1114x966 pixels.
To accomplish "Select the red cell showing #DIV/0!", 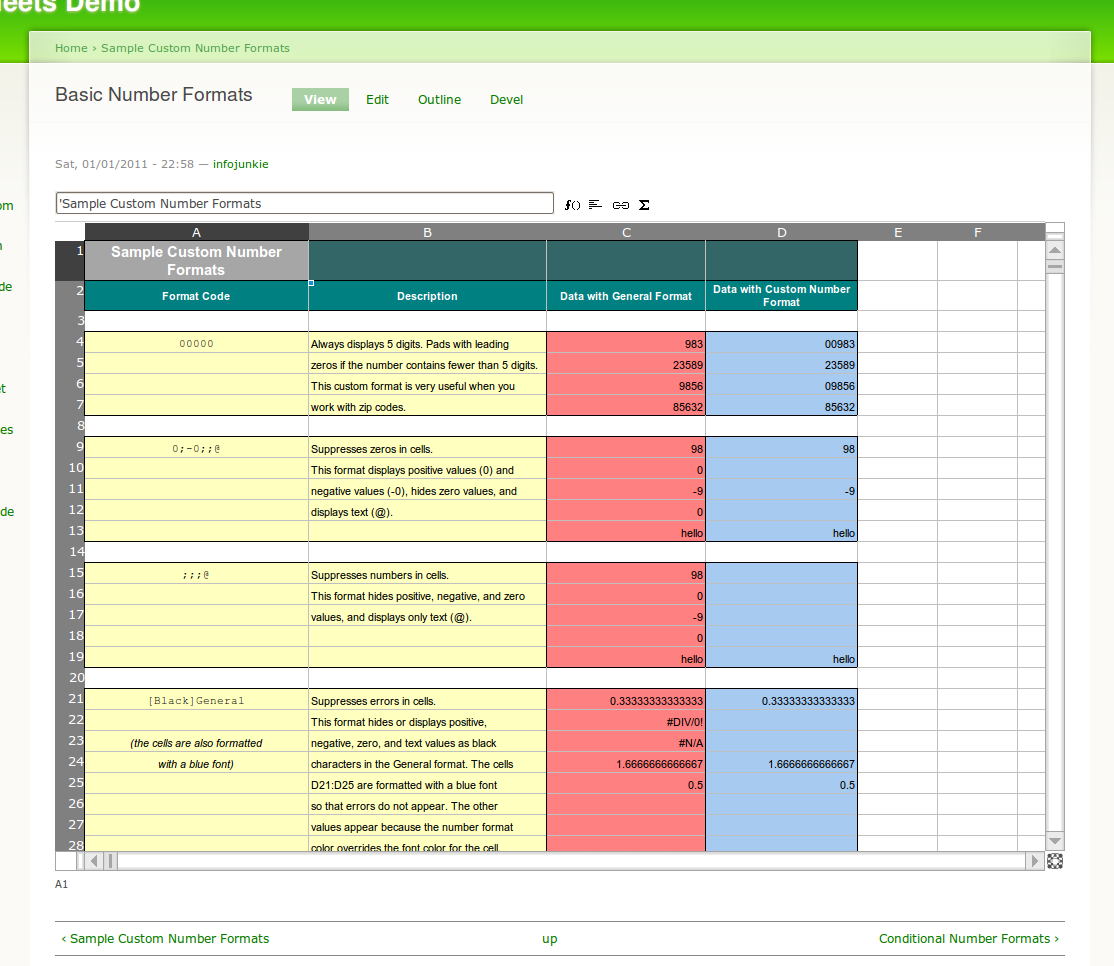I will [x=626, y=722].
